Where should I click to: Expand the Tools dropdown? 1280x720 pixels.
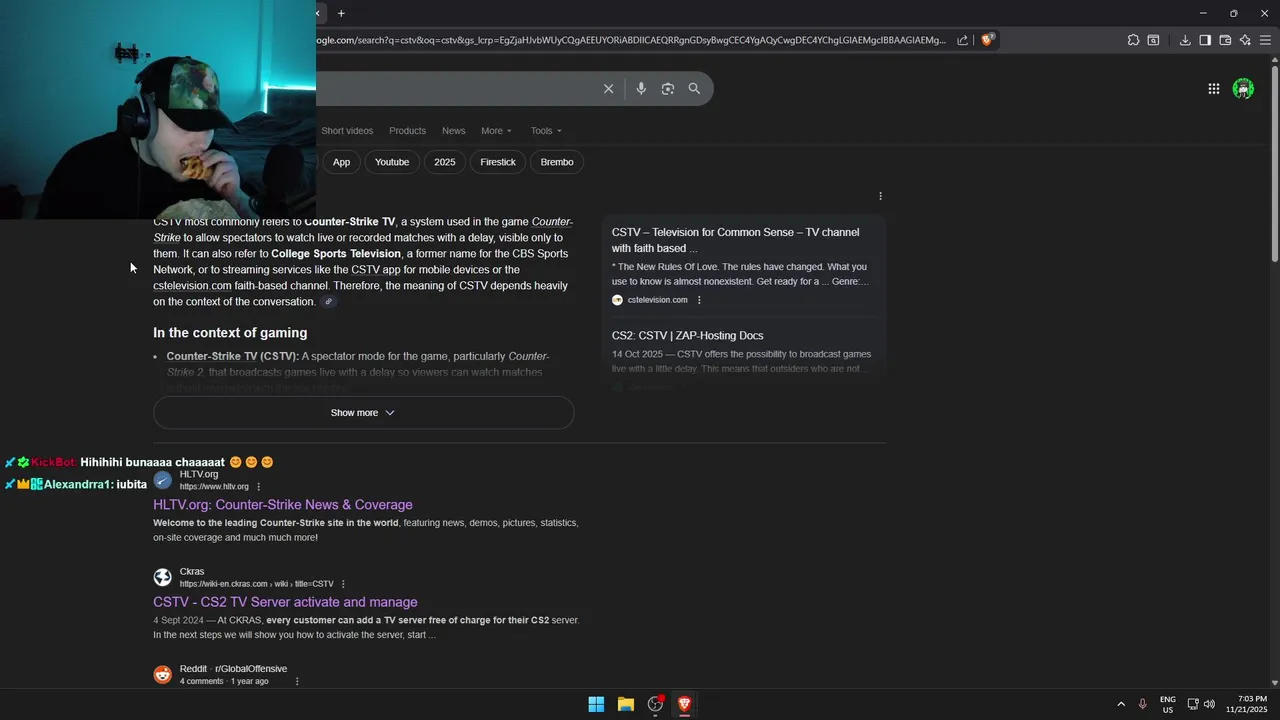546,131
